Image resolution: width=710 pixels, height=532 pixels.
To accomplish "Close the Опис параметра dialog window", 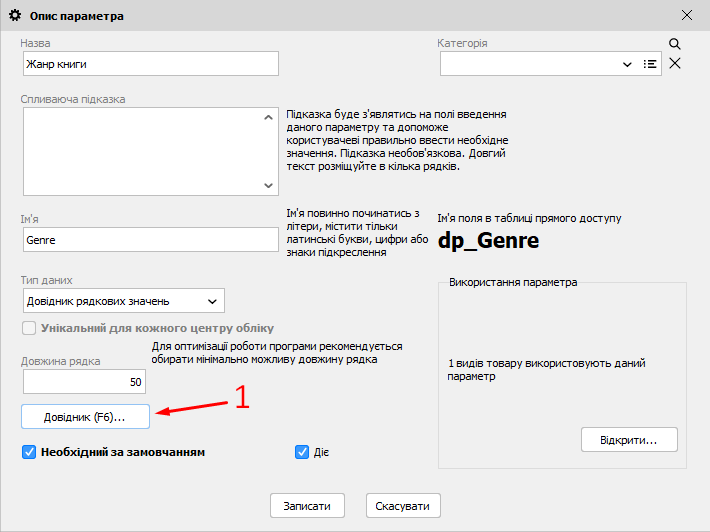I will pyautogui.click(x=687, y=16).
